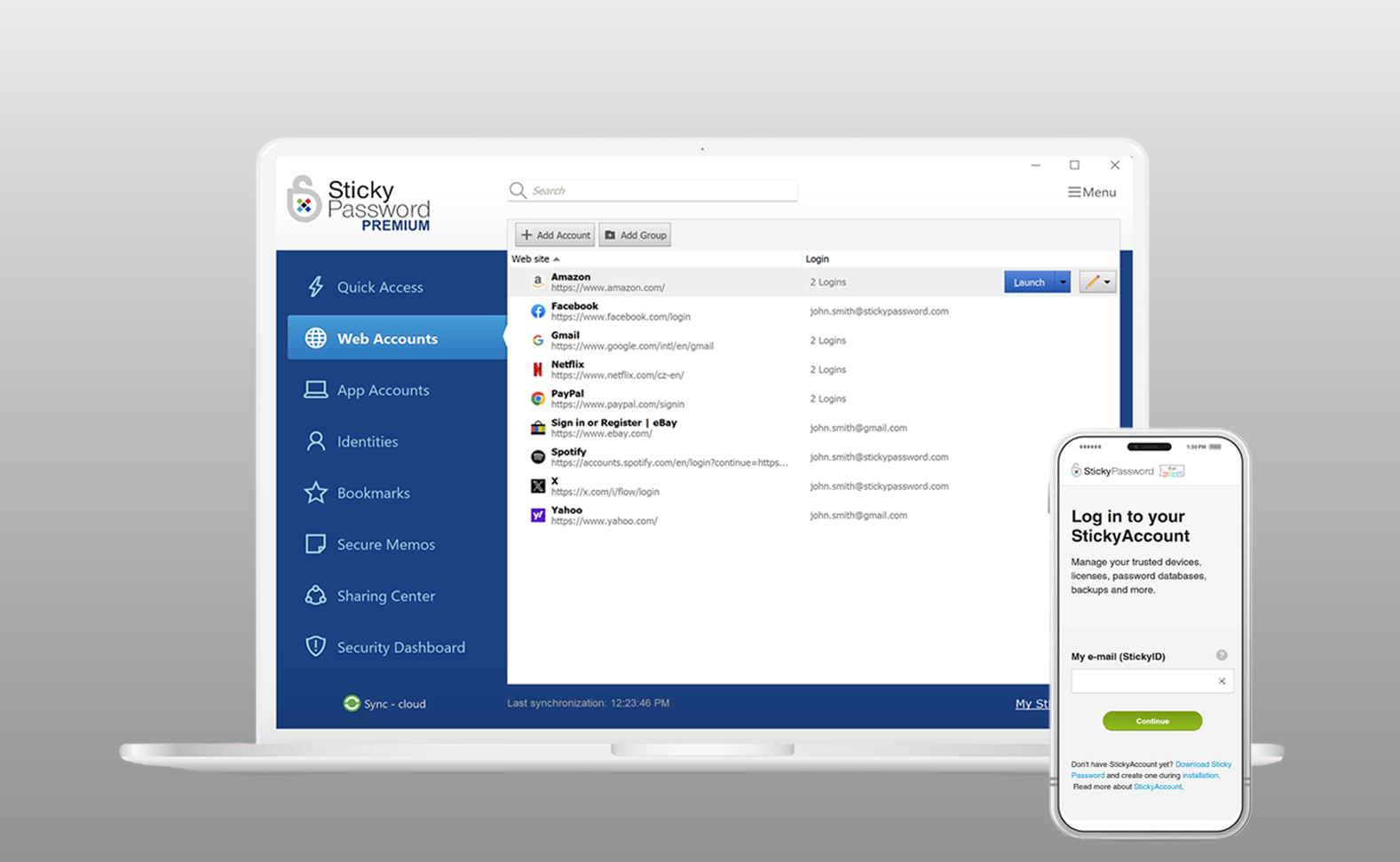Select the Facebook account row

coord(813,311)
